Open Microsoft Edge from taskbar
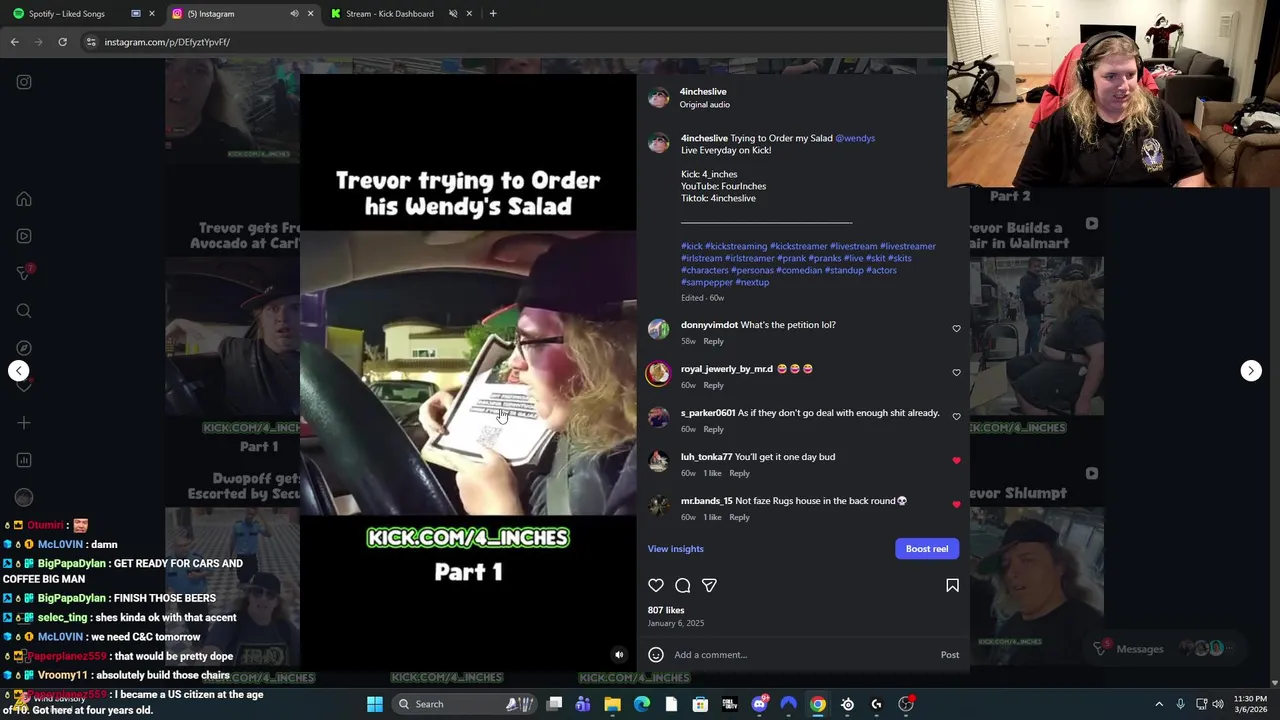Image resolution: width=1280 pixels, height=720 pixels. (x=642, y=704)
